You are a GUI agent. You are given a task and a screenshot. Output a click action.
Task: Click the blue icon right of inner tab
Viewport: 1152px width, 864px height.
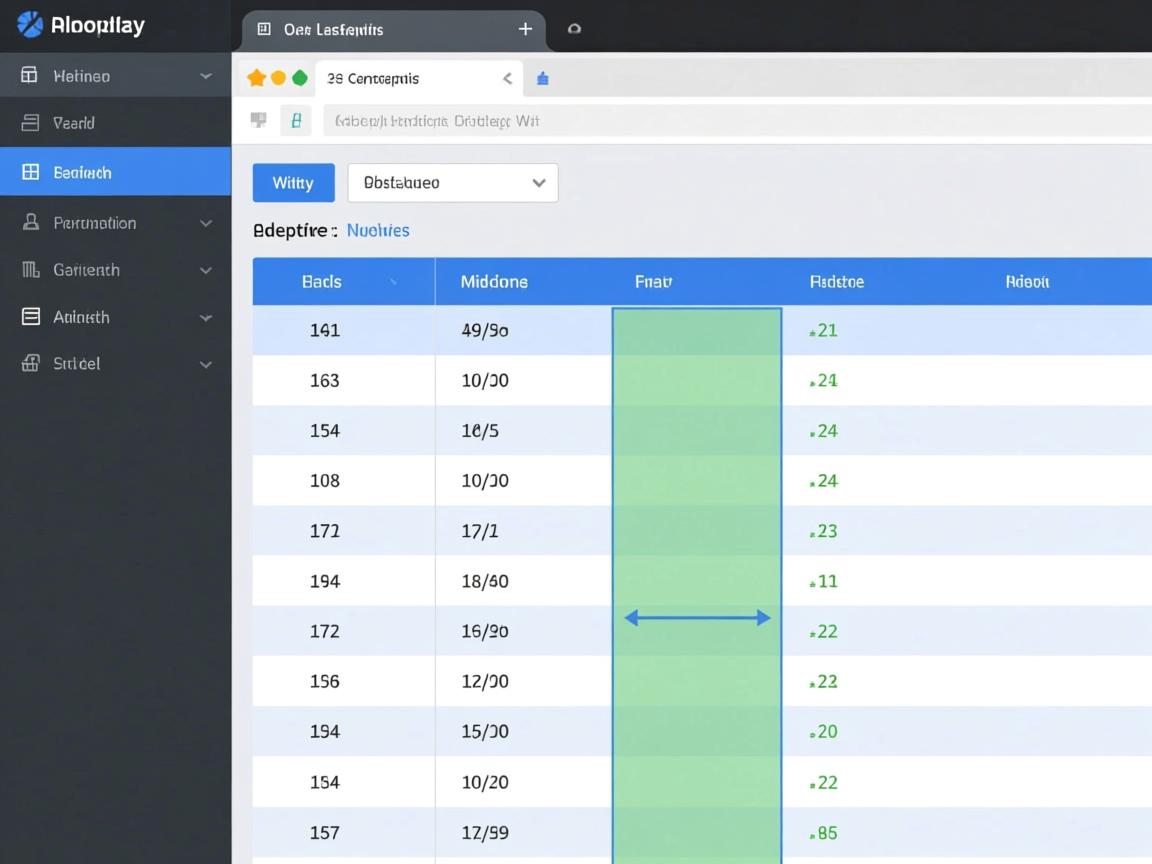[x=542, y=79]
